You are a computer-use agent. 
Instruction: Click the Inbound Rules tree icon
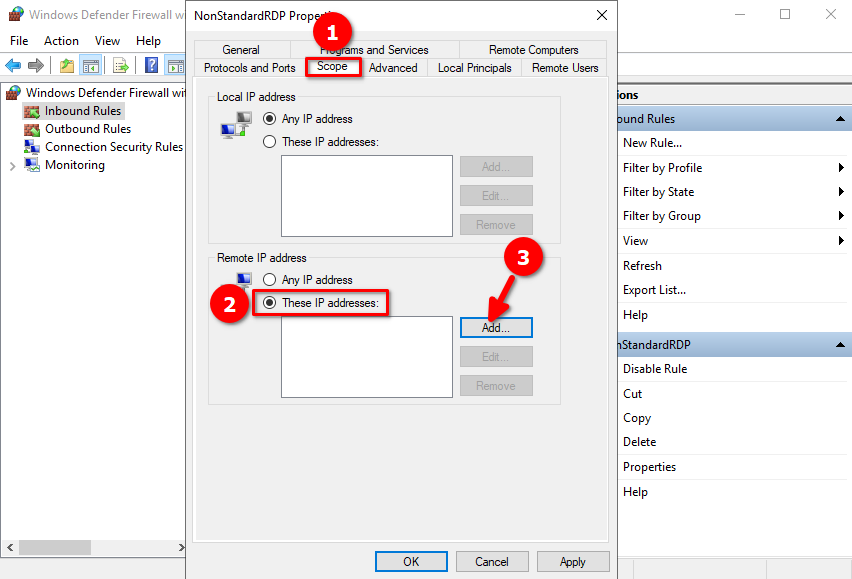pyautogui.click(x=32, y=111)
